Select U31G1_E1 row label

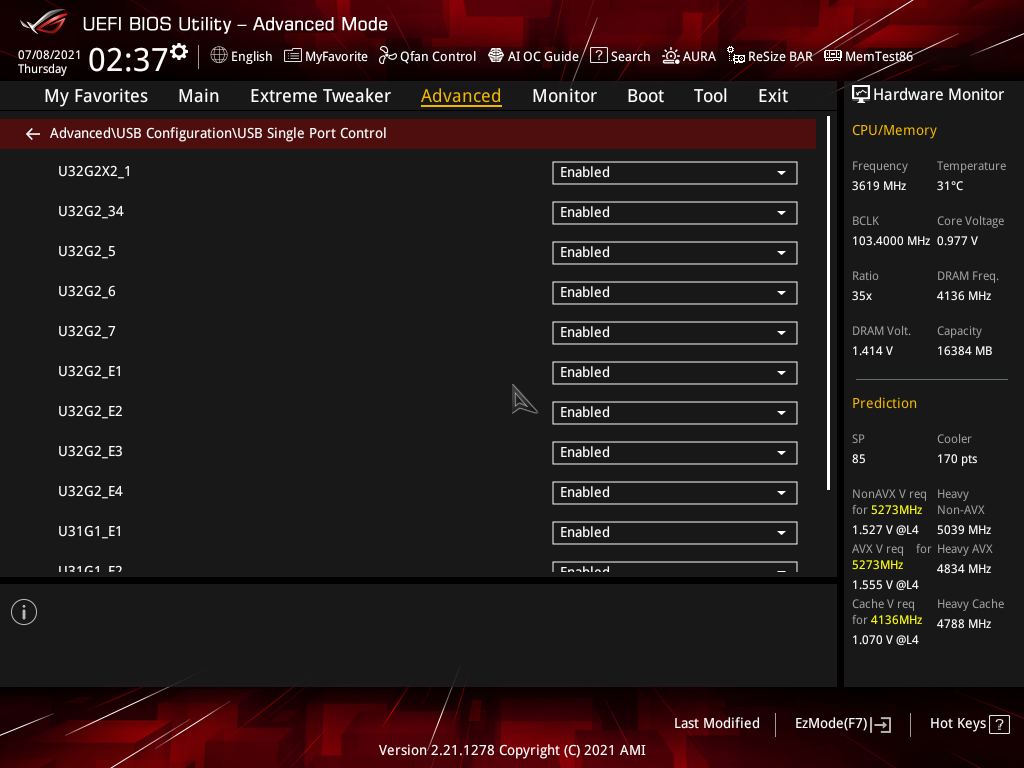(89, 531)
